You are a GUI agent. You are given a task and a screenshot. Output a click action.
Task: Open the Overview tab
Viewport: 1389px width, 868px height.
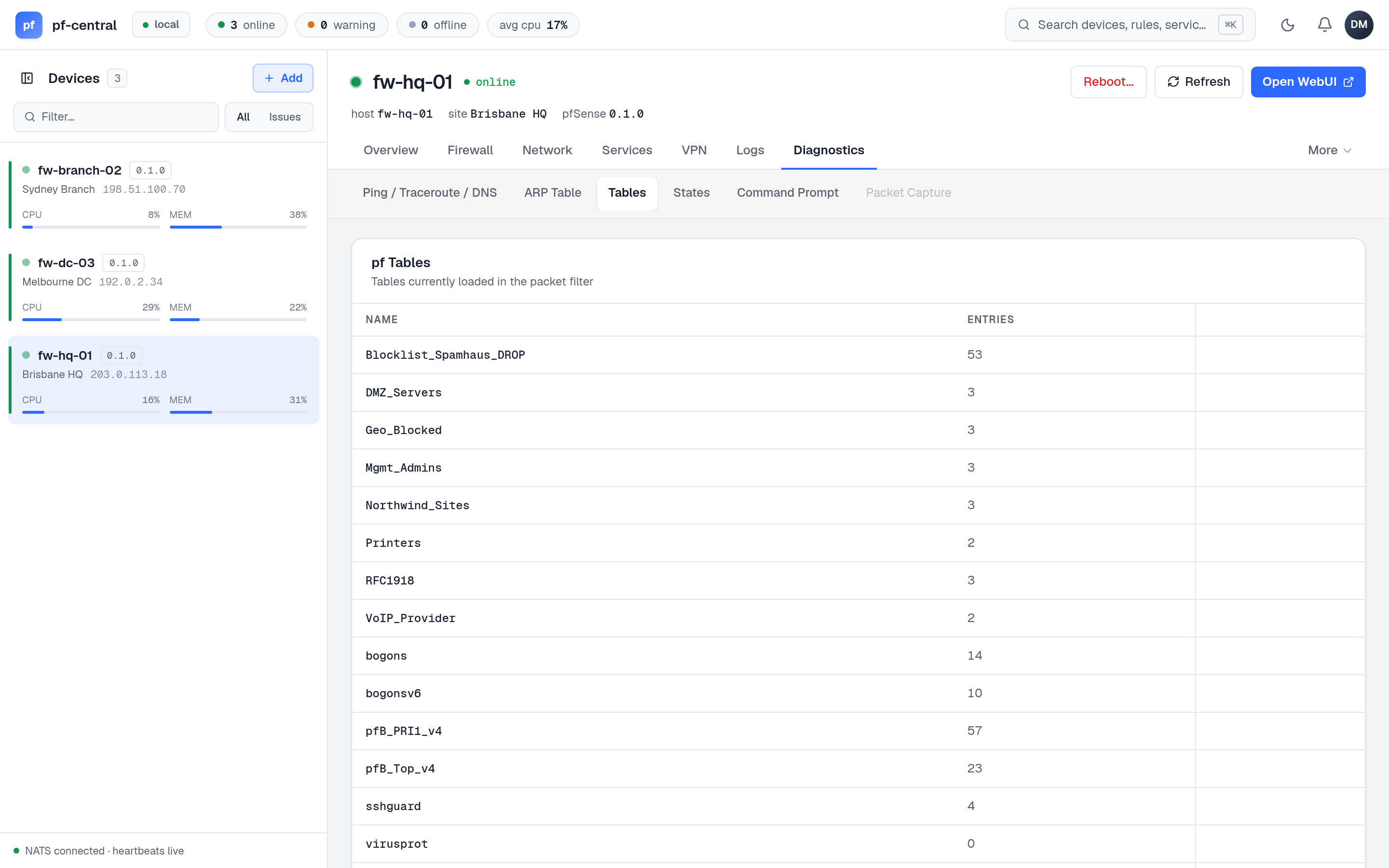point(390,150)
